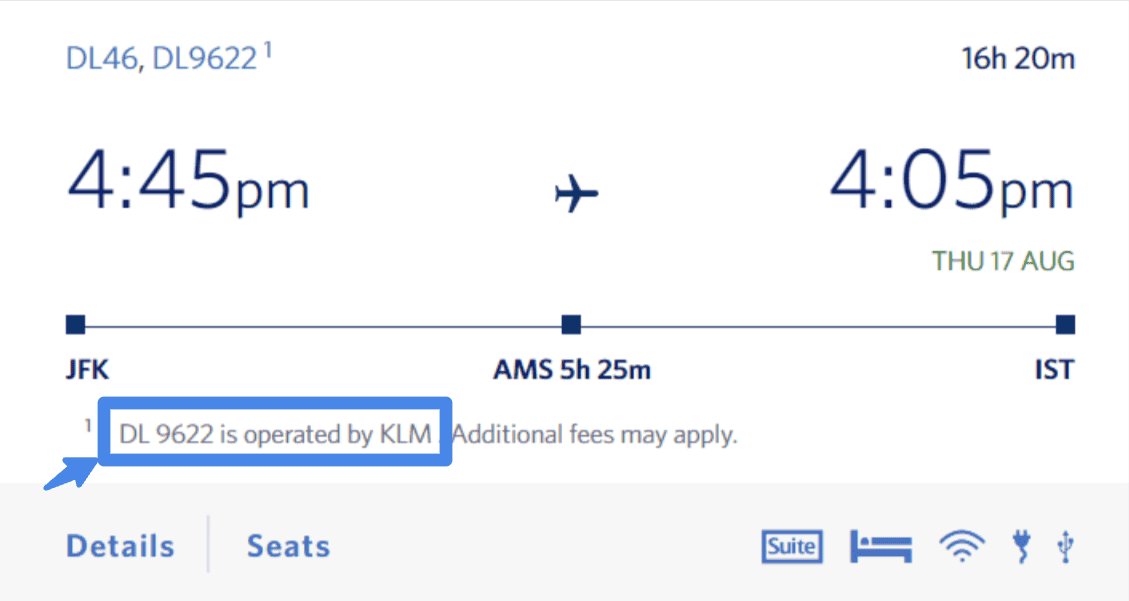1129x601 pixels.
Task: Click the AMS layover stop marker
Action: (x=569, y=323)
